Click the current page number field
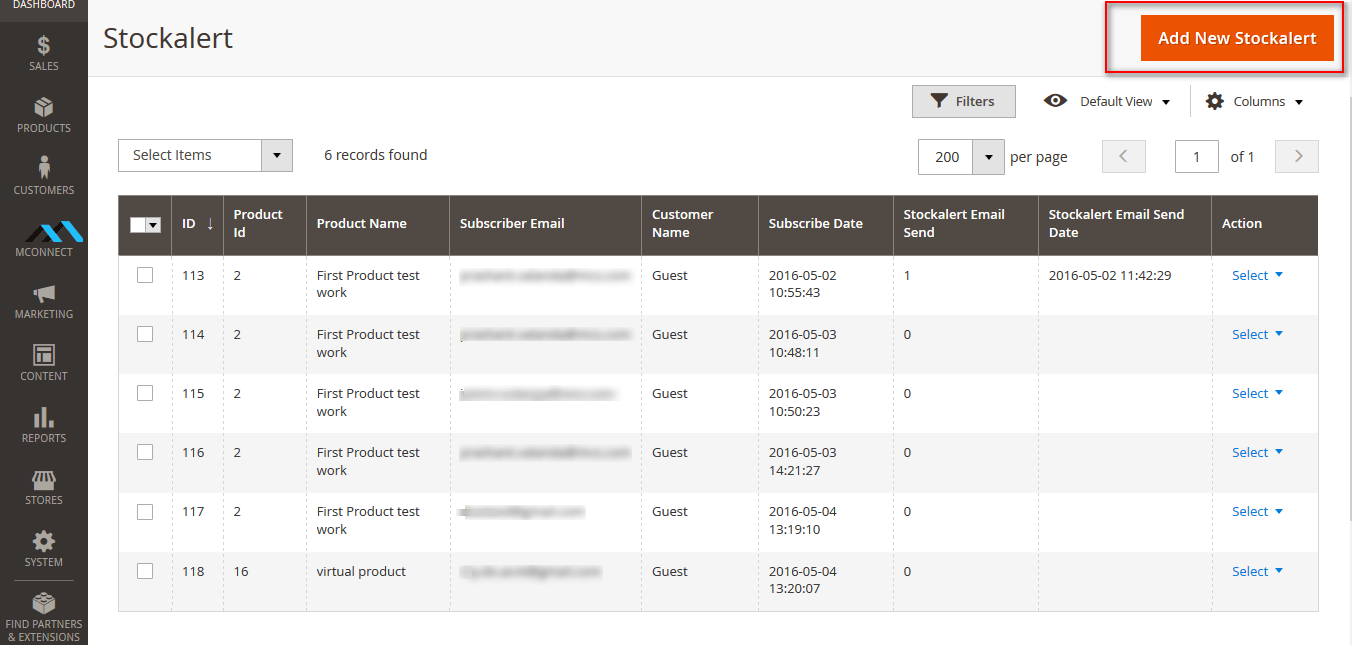 click(1196, 157)
